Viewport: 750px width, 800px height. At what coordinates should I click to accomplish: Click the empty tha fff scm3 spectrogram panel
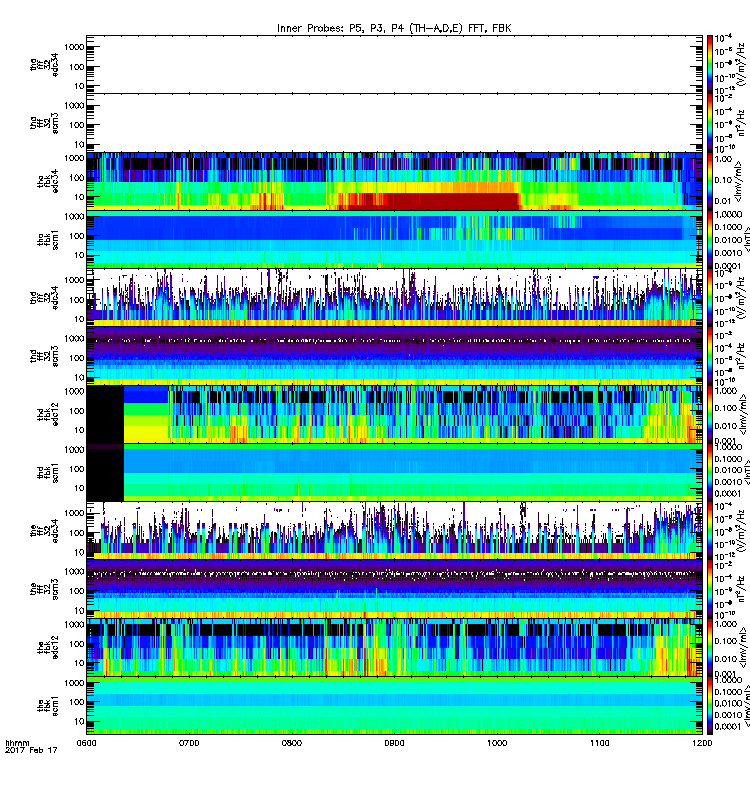[394, 123]
